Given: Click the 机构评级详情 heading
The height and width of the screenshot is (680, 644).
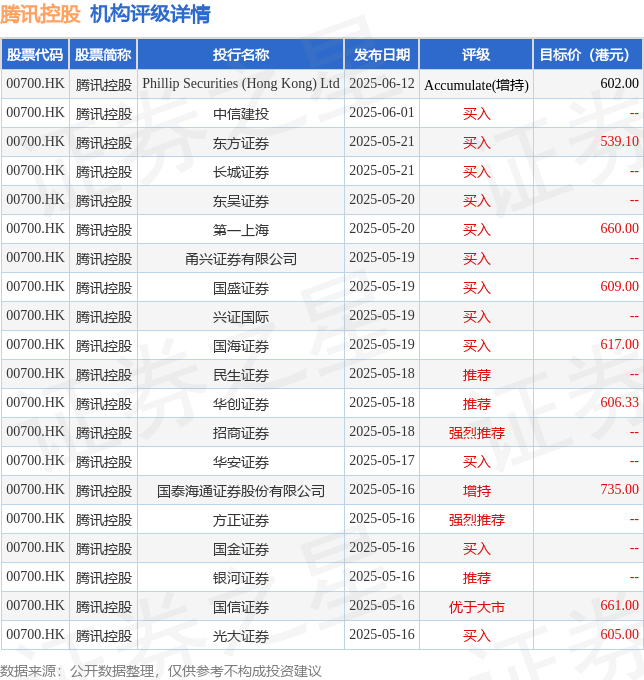Looking at the screenshot, I should [150, 14].
